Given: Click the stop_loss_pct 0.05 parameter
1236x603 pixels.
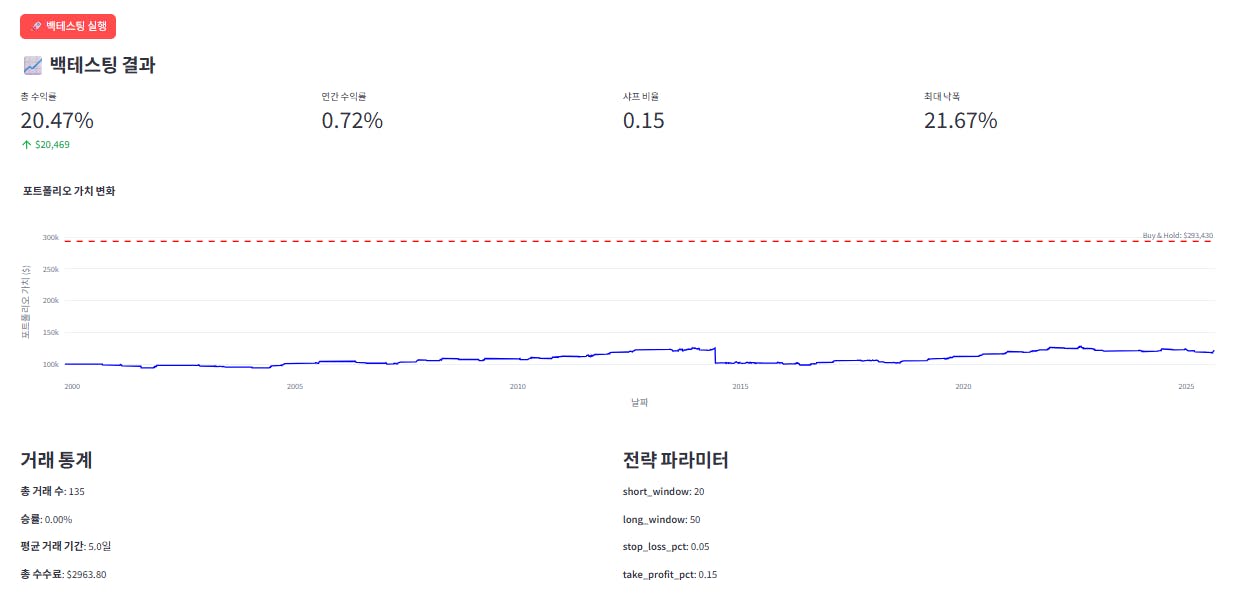Looking at the screenshot, I should coord(666,547).
